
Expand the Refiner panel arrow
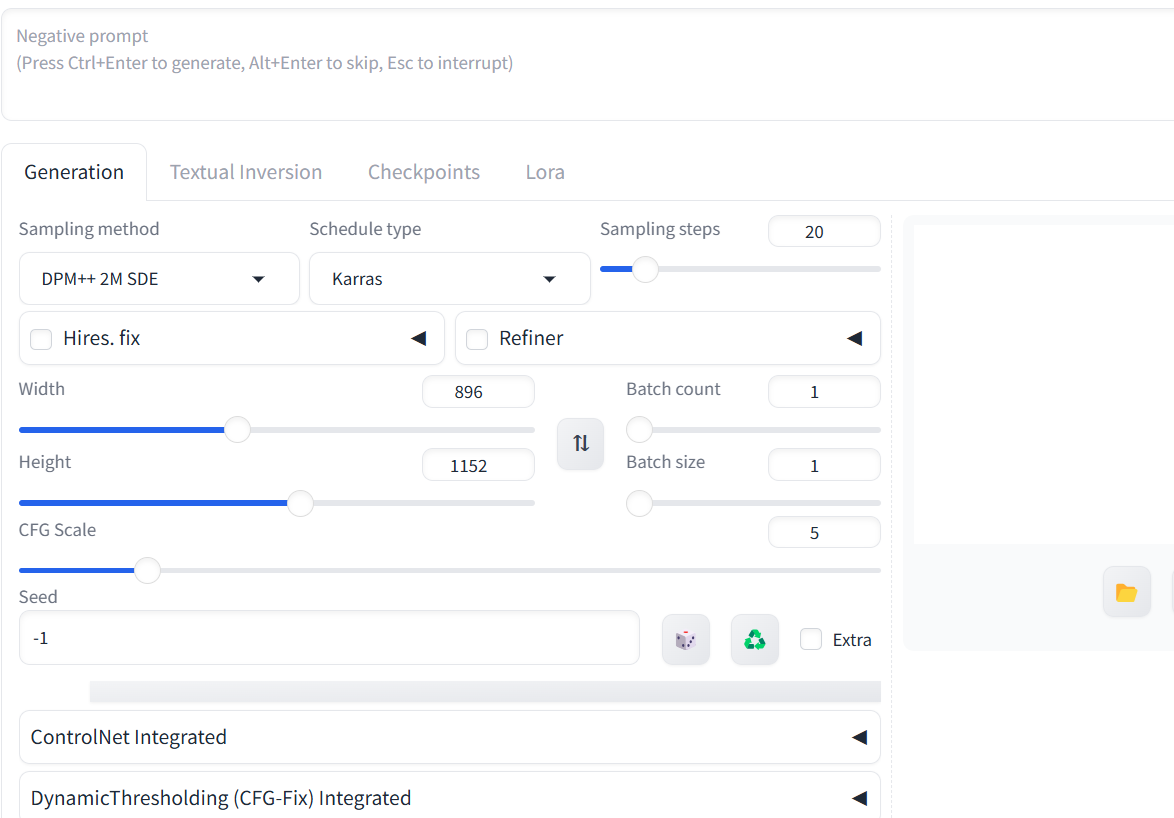854,339
